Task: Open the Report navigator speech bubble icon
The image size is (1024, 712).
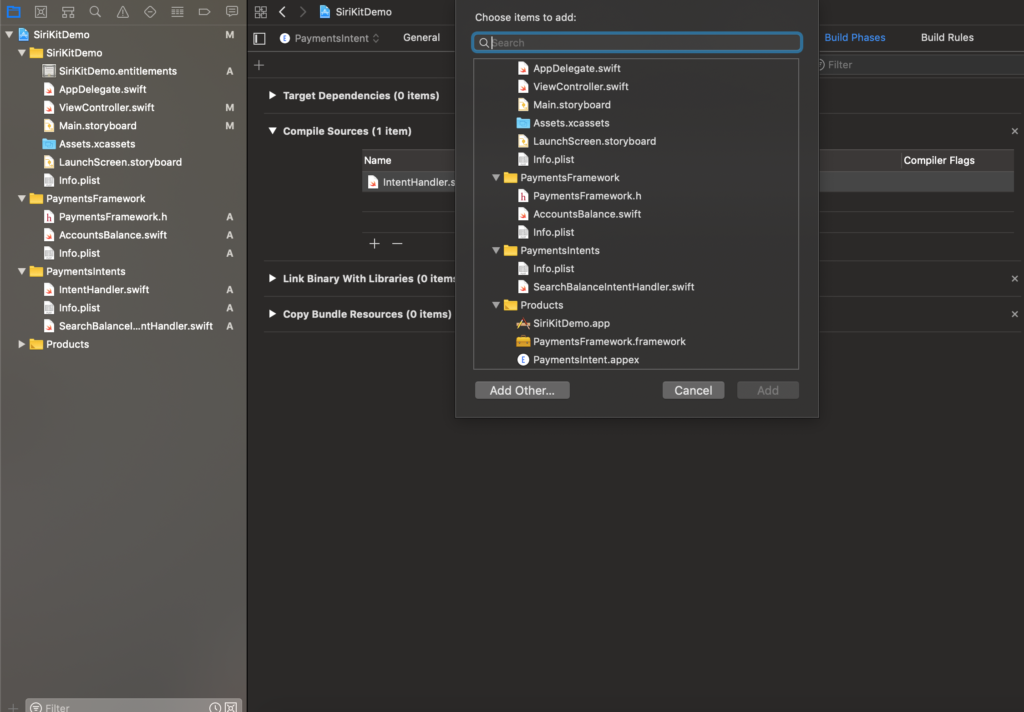Action: [x=232, y=12]
